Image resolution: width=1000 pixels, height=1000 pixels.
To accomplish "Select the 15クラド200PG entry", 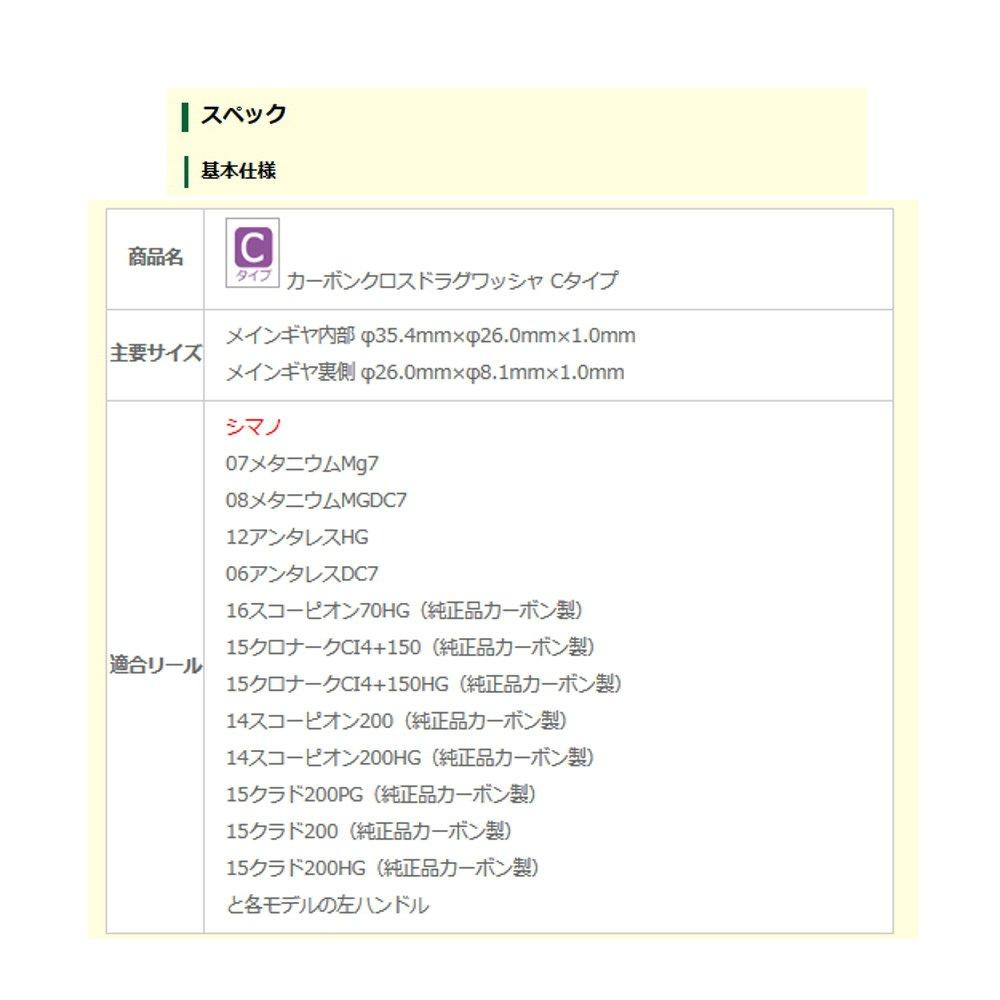I will [x=381, y=795].
